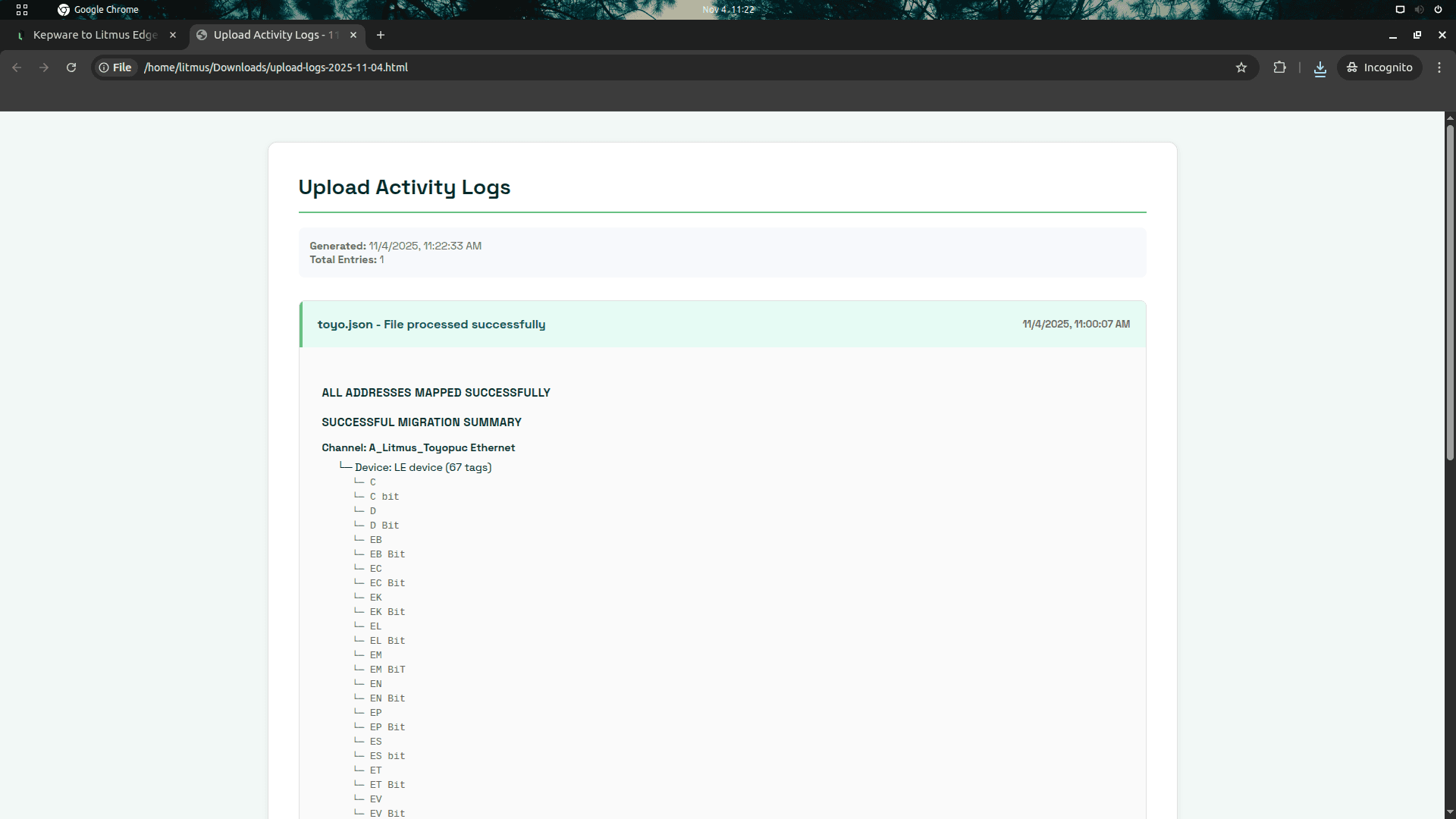Go back to the previous page

(17, 67)
